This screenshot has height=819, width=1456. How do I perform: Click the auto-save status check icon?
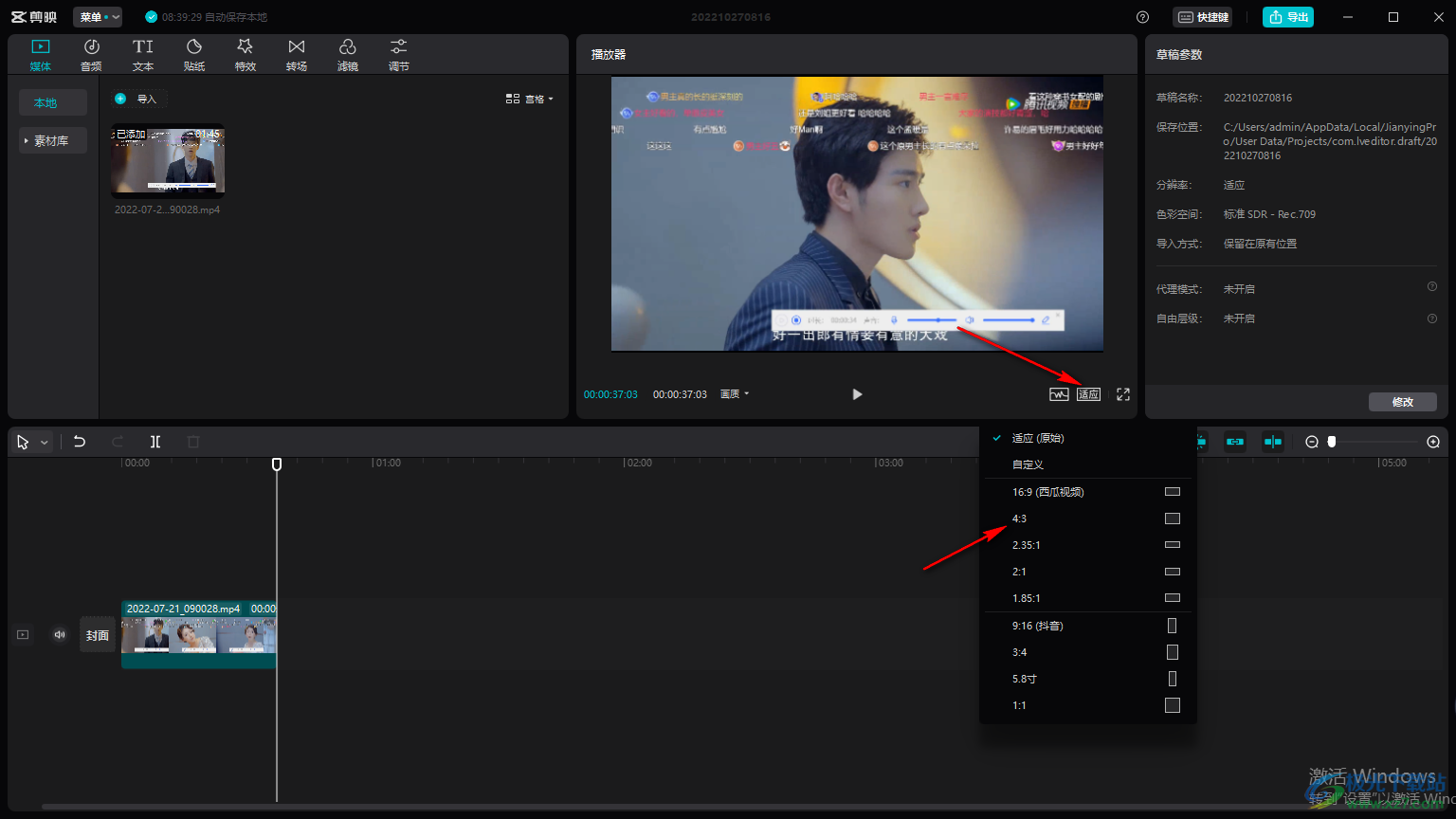pos(152,17)
